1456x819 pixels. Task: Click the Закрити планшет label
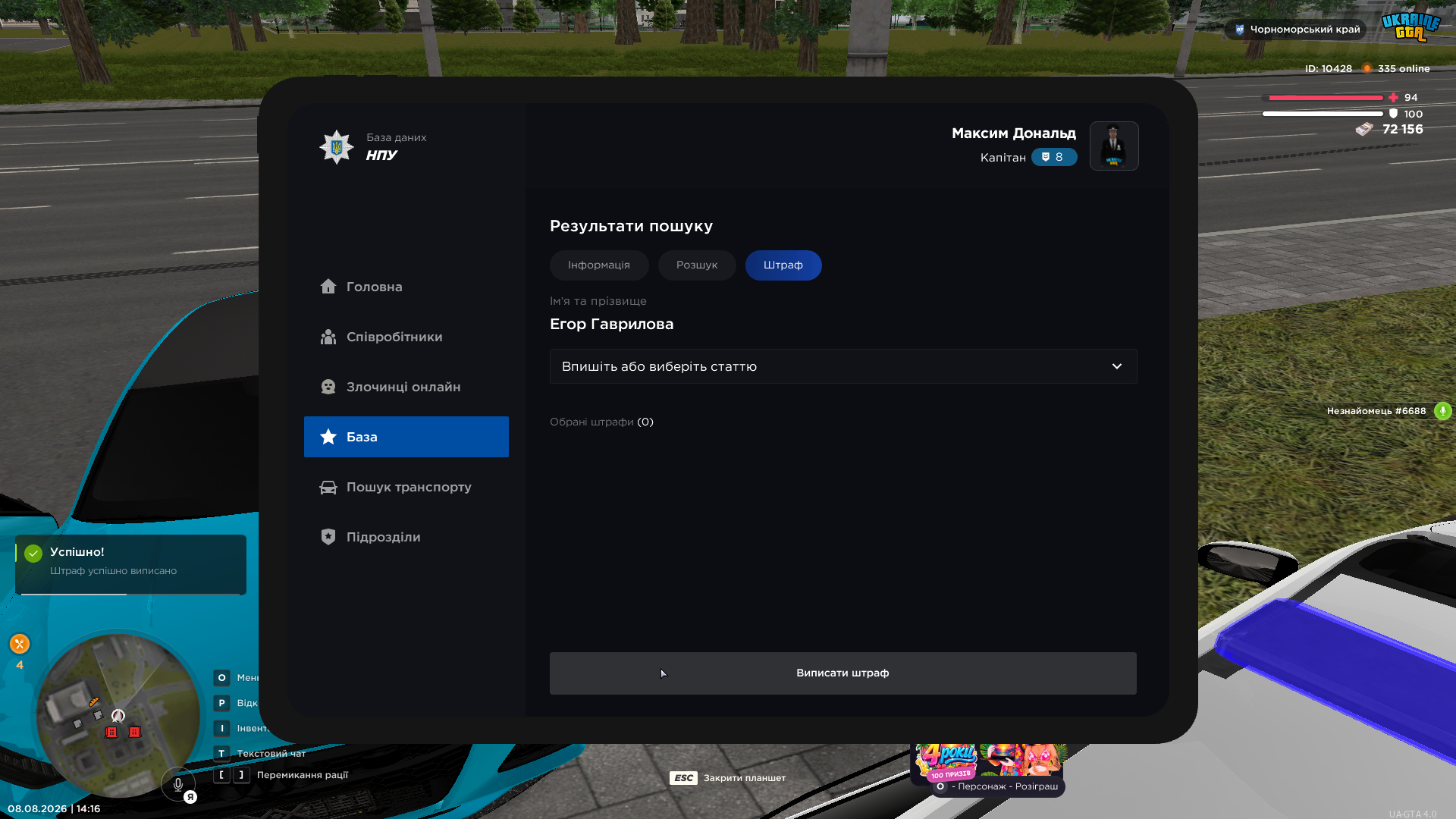(745, 778)
